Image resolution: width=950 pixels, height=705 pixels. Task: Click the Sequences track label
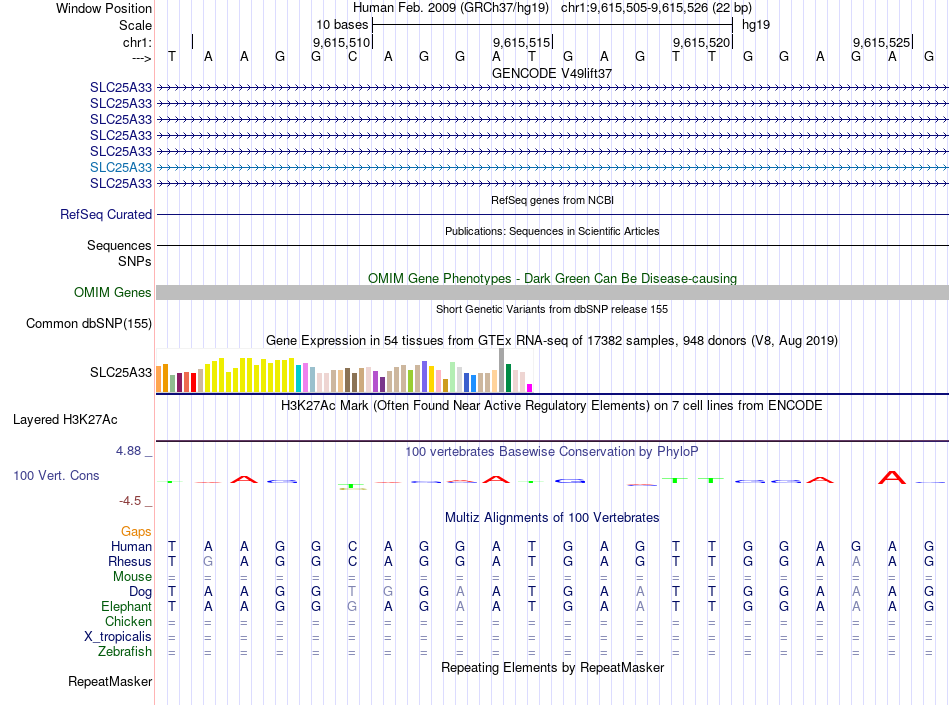tap(119, 245)
